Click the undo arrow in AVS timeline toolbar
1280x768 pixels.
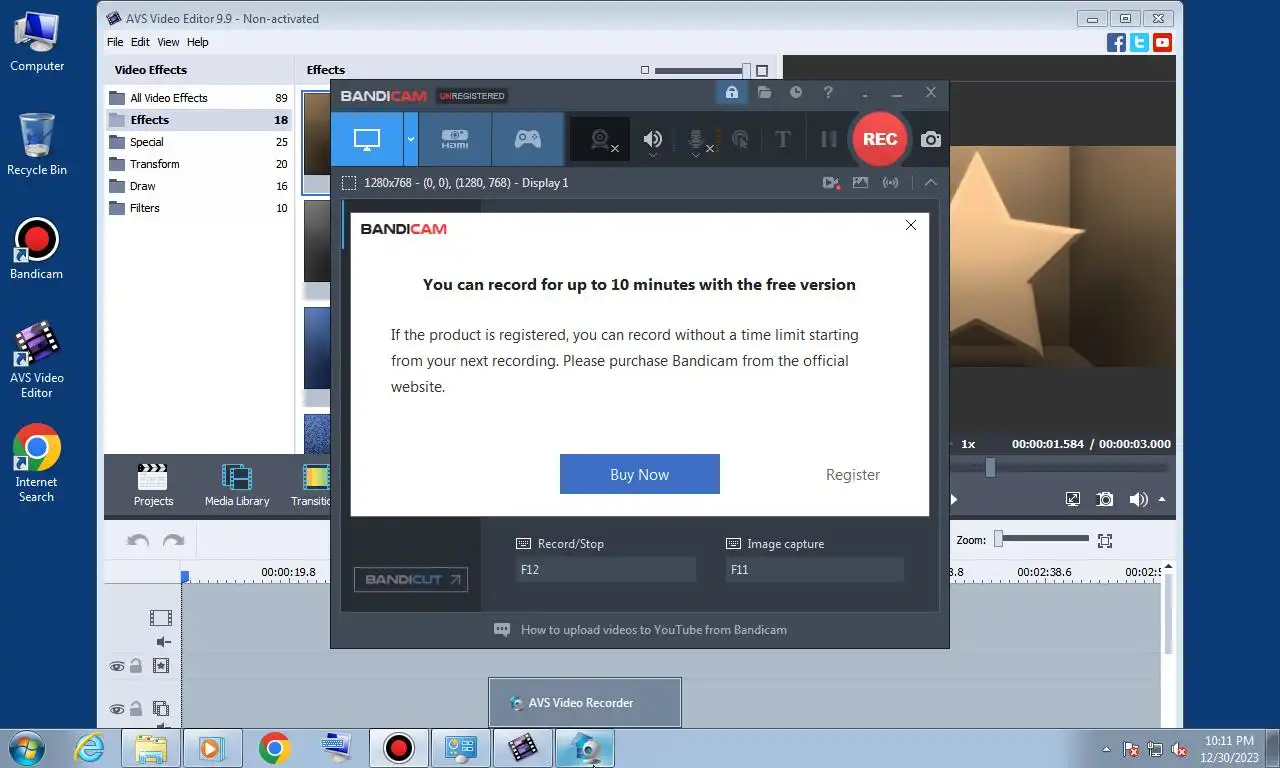click(138, 541)
